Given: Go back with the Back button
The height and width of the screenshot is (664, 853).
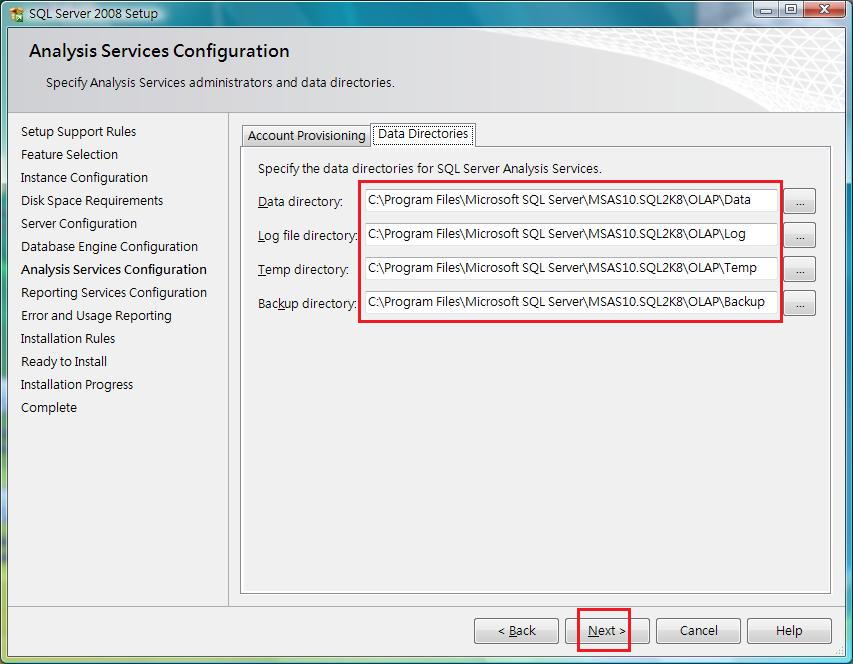Looking at the screenshot, I should [x=516, y=631].
